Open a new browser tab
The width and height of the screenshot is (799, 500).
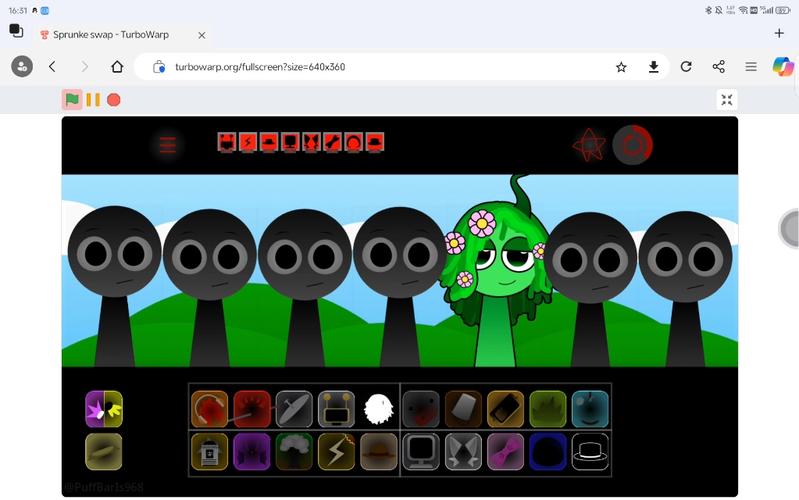click(779, 33)
